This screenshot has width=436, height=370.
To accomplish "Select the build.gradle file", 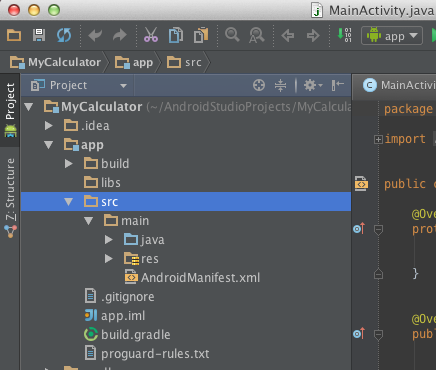I will pos(186,335).
